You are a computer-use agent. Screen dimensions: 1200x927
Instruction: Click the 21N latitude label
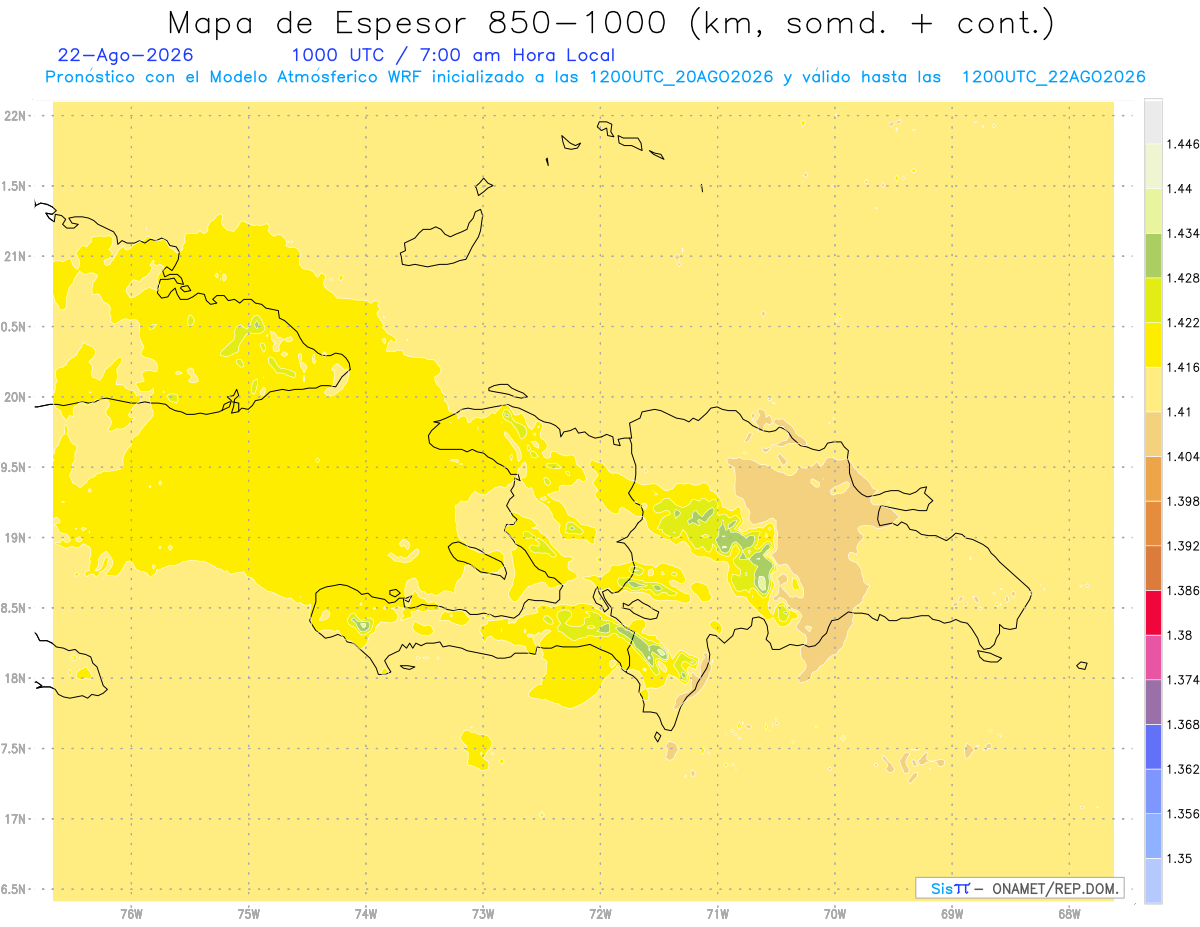point(17,257)
